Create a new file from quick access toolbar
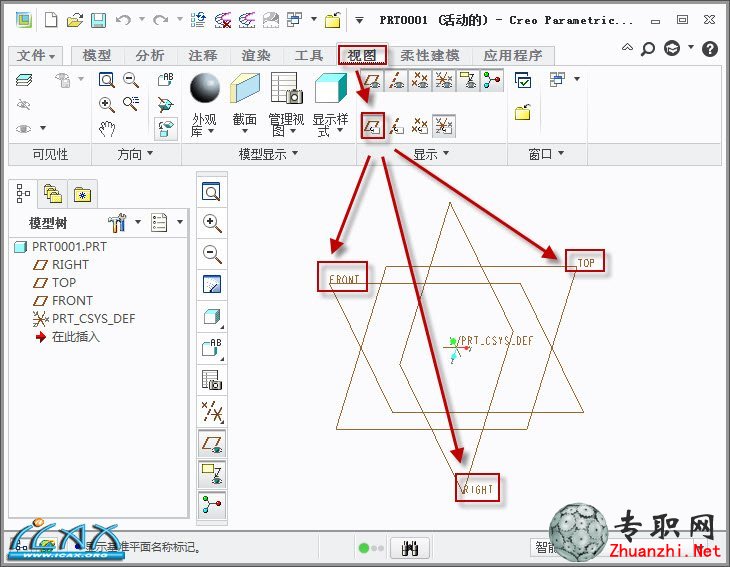730x567 pixels. [x=51, y=20]
